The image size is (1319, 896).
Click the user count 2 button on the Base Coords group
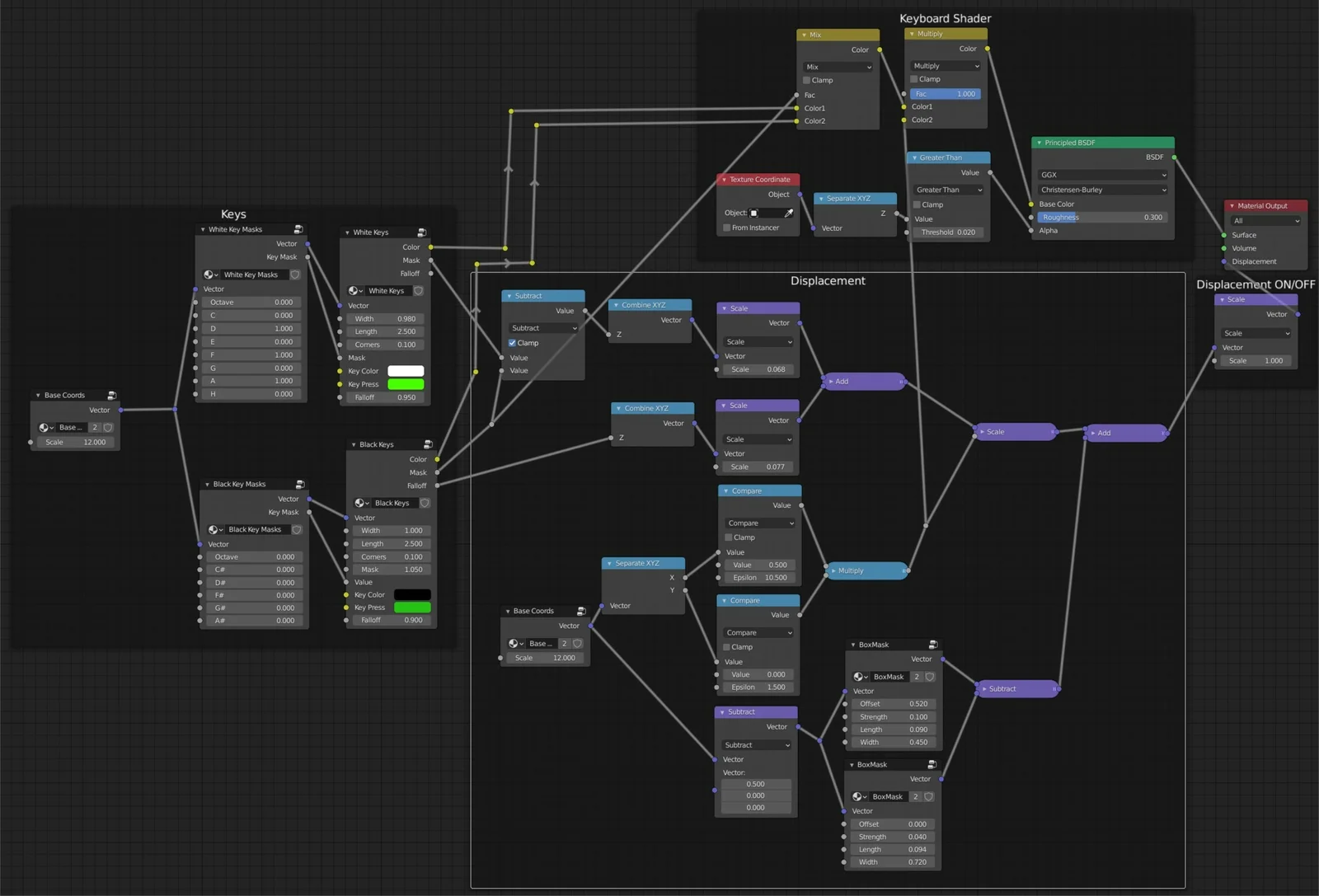pyautogui.click(x=95, y=427)
